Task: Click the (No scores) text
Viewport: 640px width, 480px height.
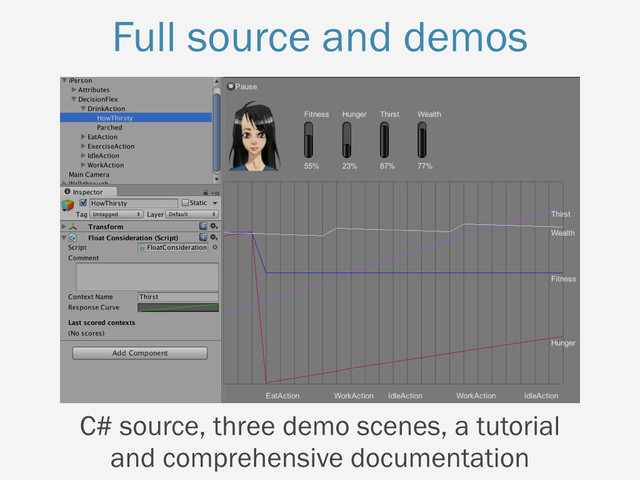Action: click(x=86, y=333)
